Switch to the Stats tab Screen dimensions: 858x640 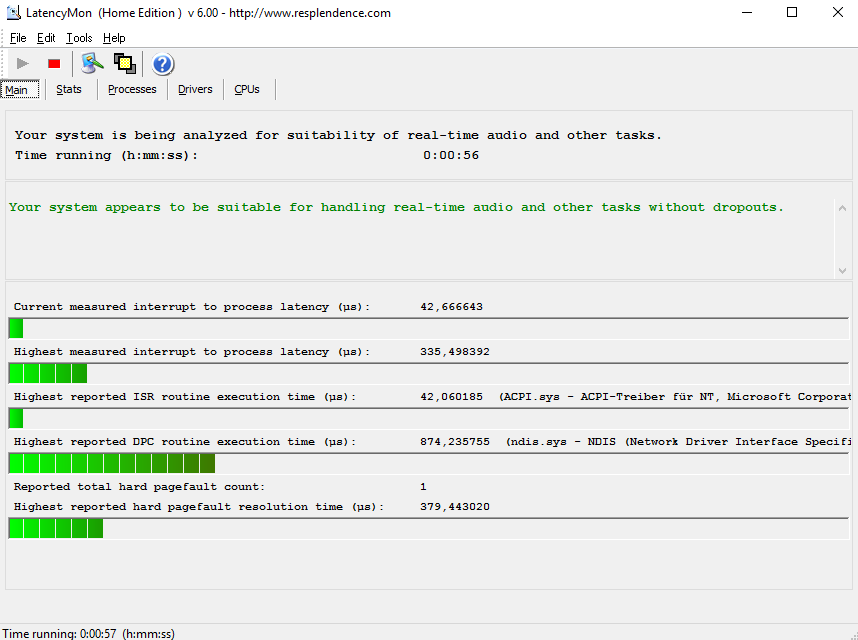[69, 90]
